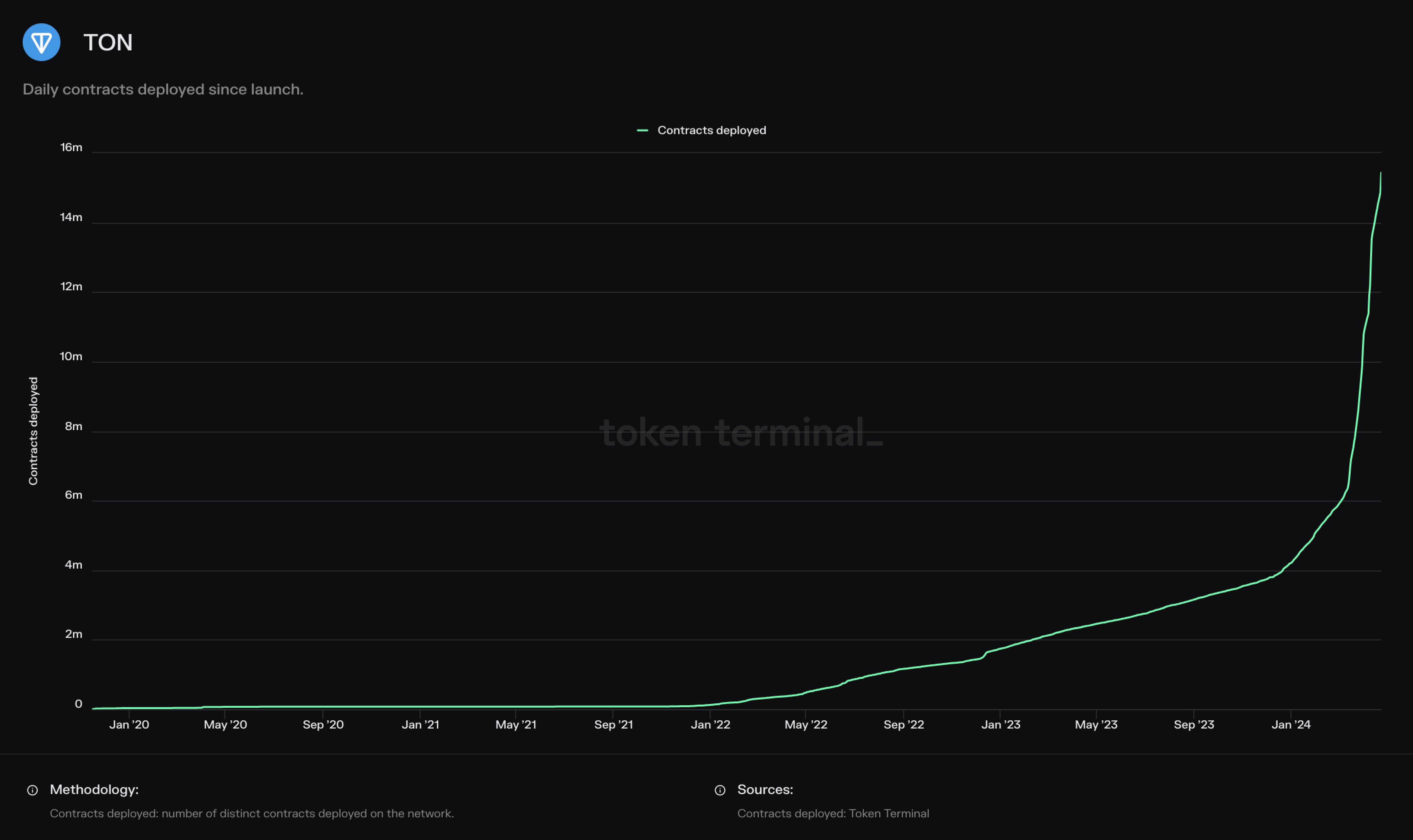Click the Methodology info icon

coord(33,790)
